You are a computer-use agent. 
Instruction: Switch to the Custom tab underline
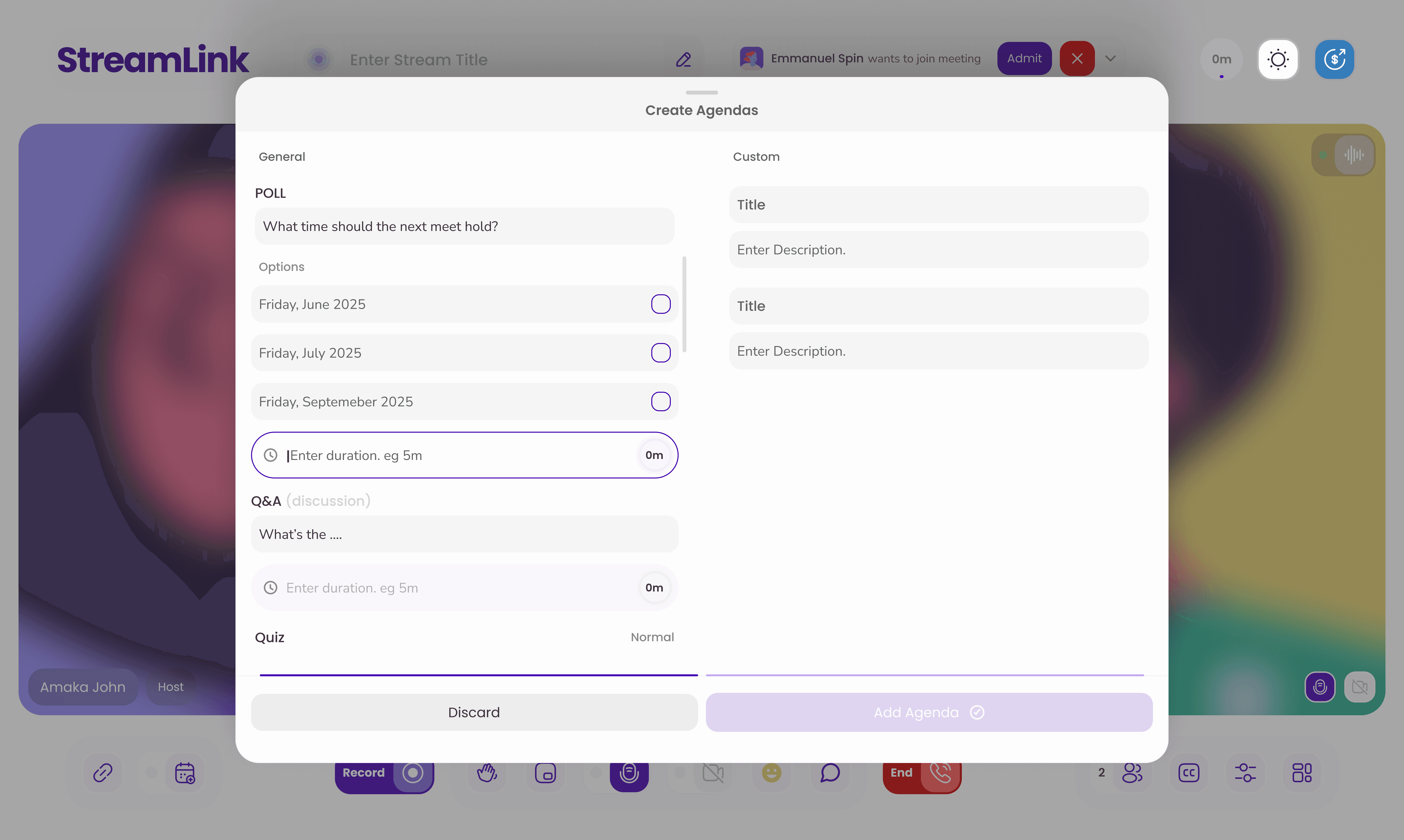click(924, 675)
